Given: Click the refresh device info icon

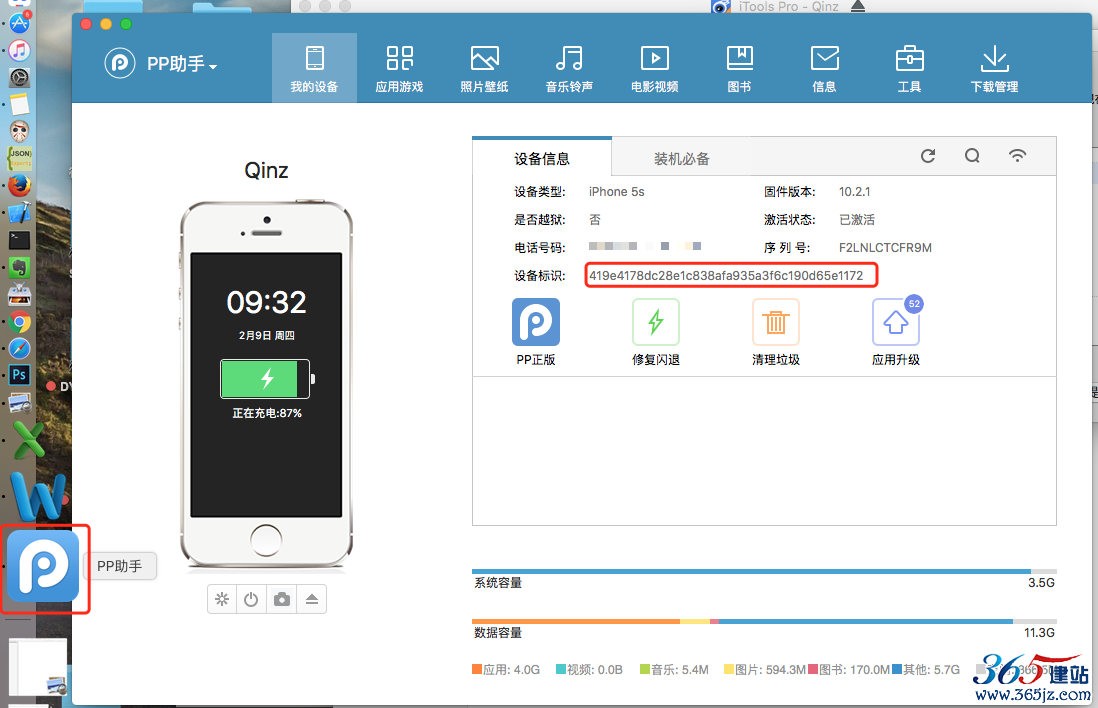Looking at the screenshot, I should pyautogui.click(x=928, y=155).
